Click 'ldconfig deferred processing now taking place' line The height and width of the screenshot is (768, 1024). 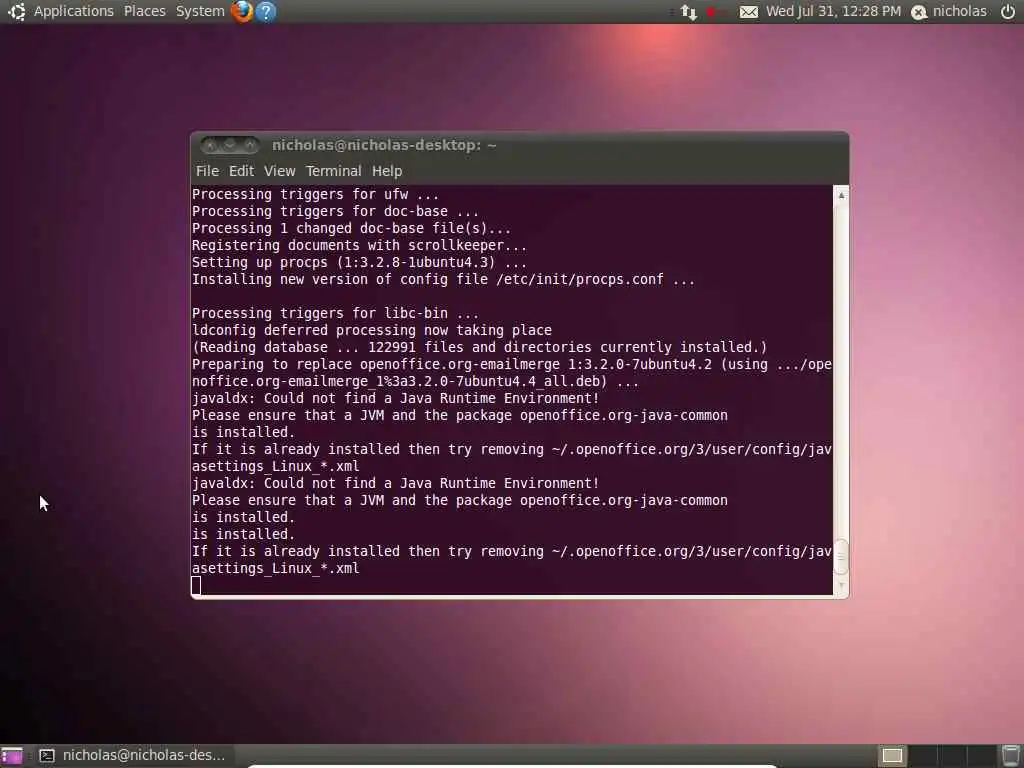pos(372,330)
